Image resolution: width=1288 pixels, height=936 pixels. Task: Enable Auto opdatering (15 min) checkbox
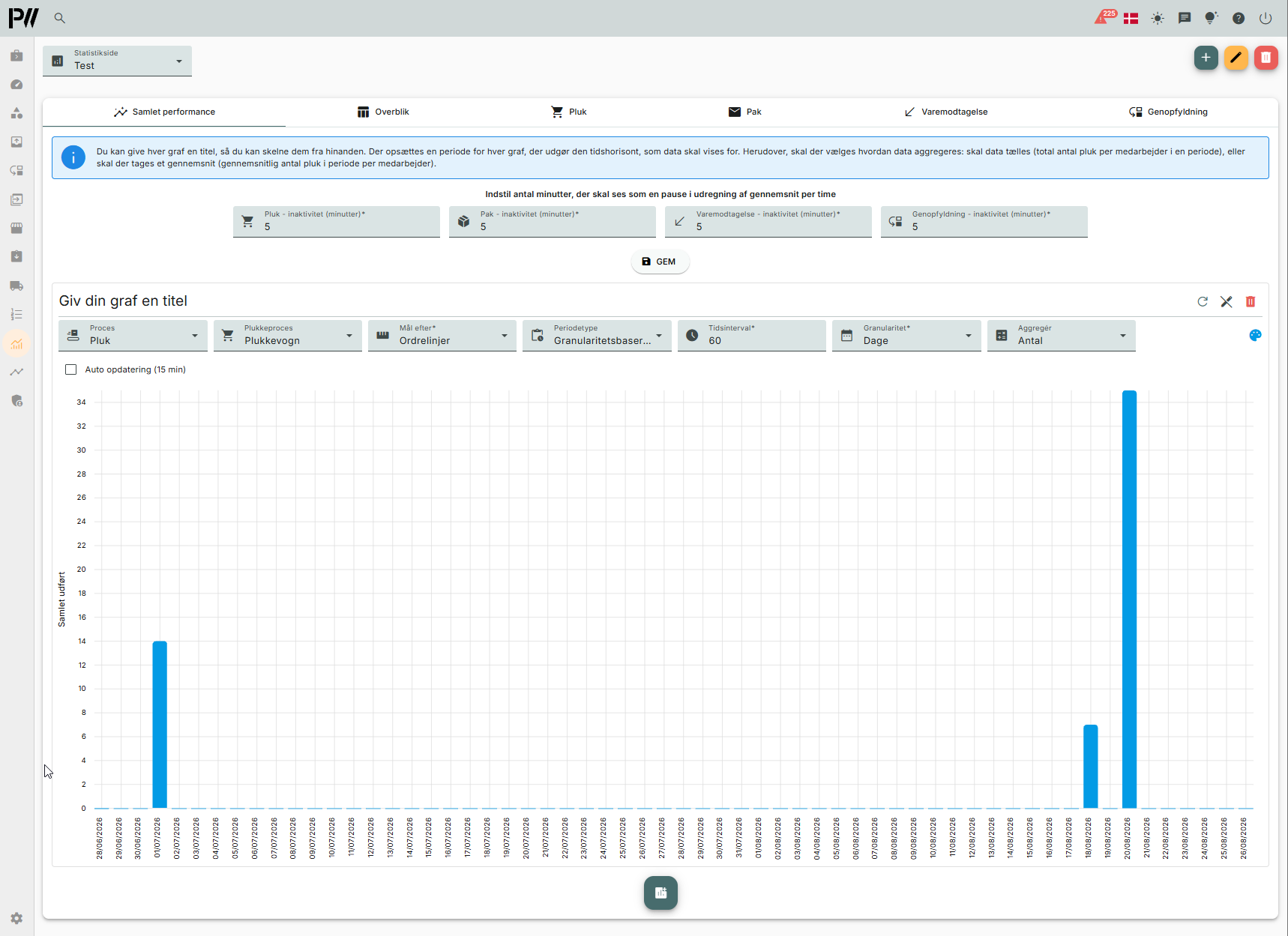coord(71,369)
